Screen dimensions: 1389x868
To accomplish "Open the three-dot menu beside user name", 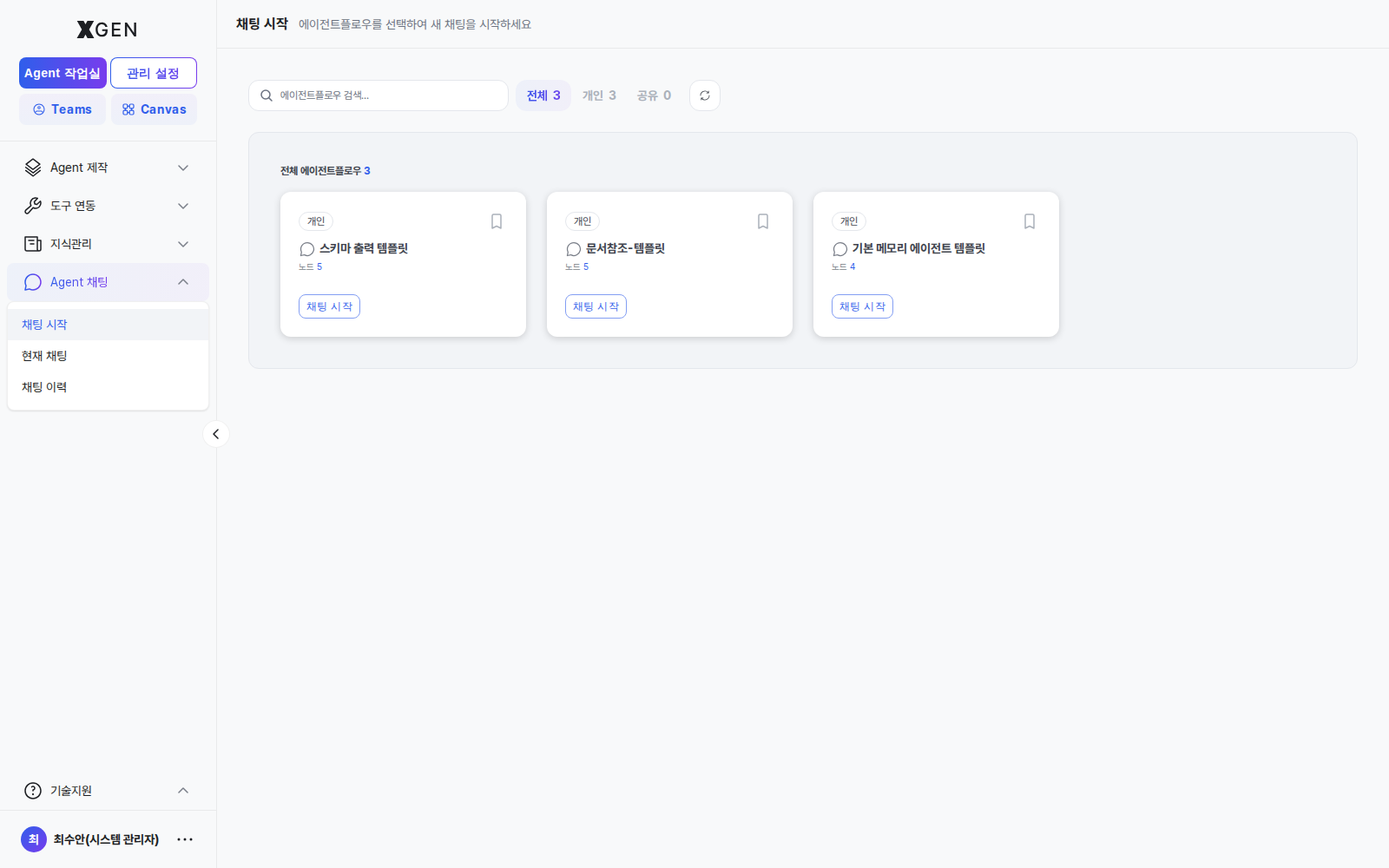I will coord(185,839).
